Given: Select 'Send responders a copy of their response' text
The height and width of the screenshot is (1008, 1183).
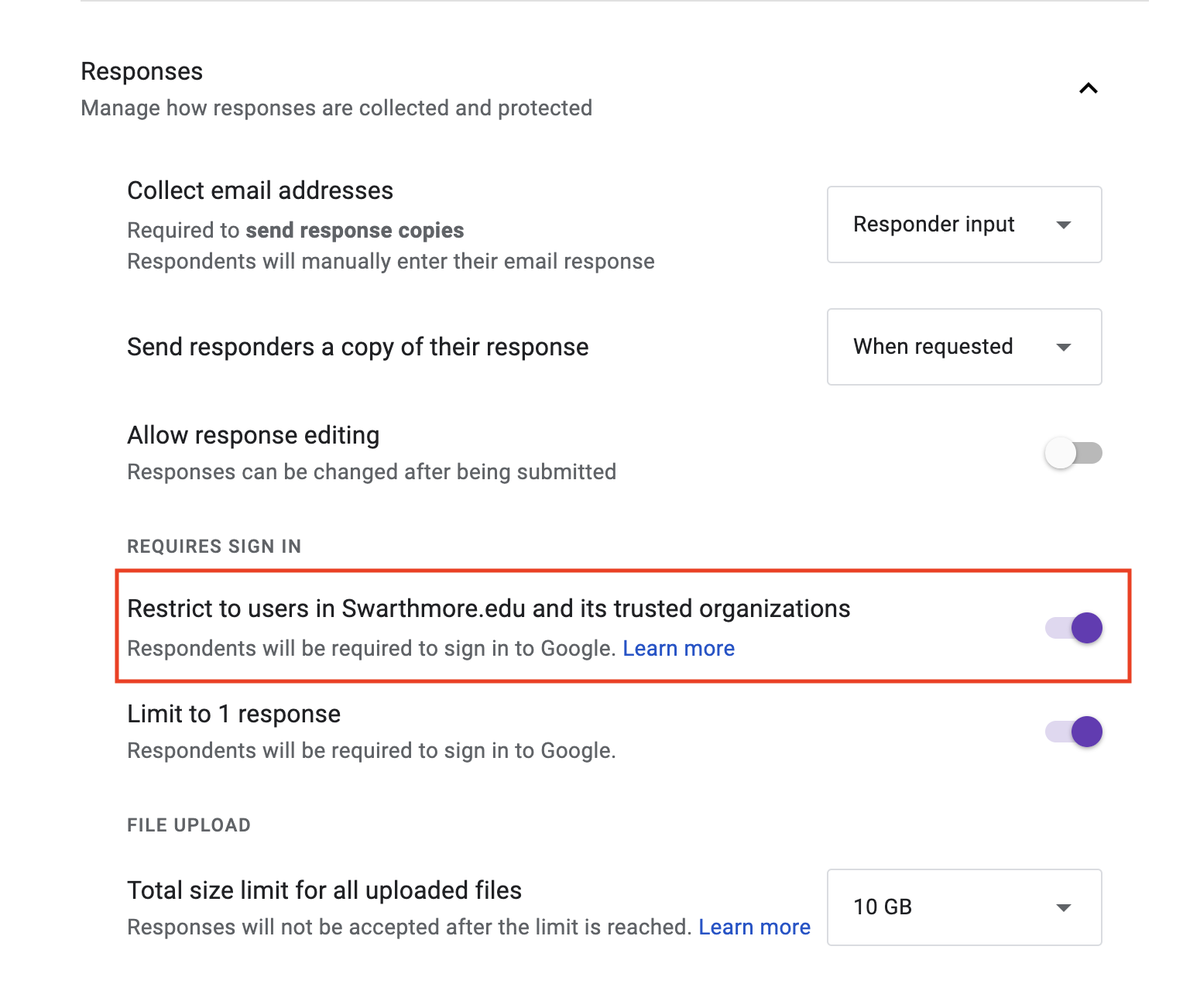Looking at the screenshot, I should coord(358,347).
